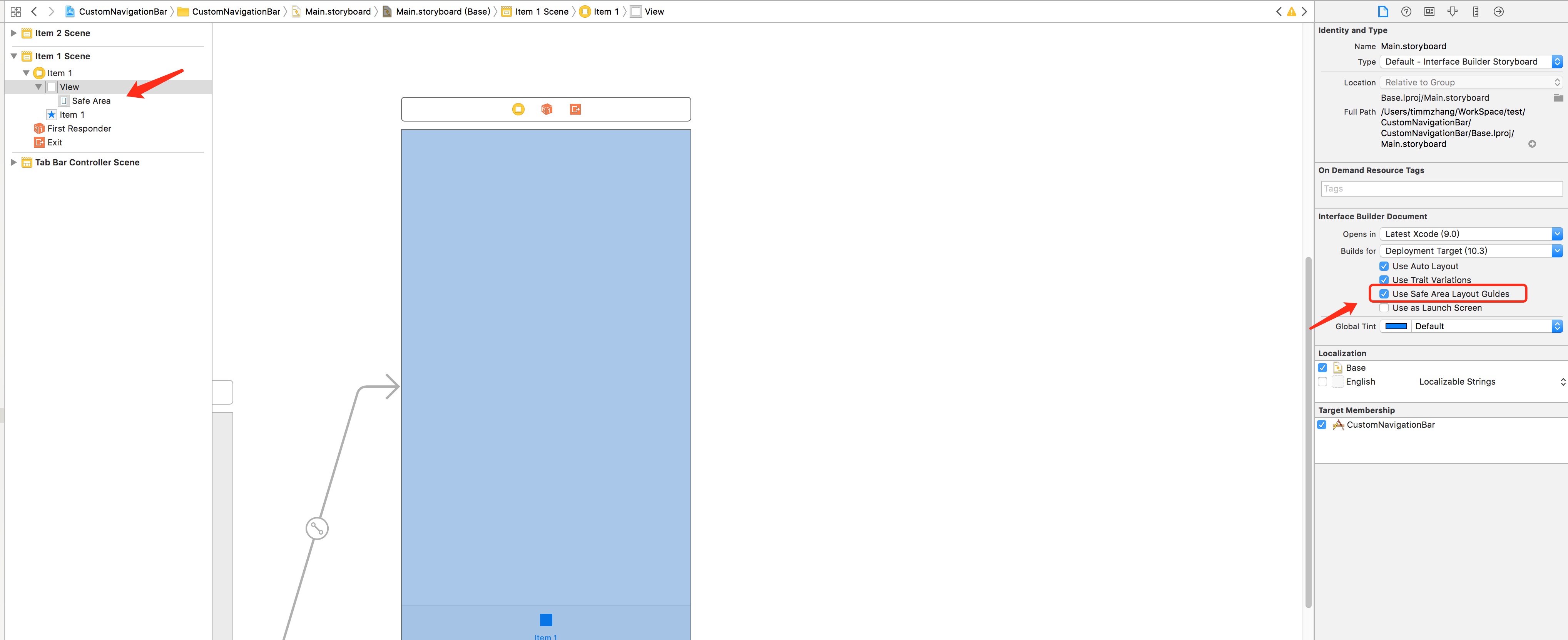Viewport: 1568px width, 640px height.
Task: Select the blue tab bar item square
Action: 546,620
